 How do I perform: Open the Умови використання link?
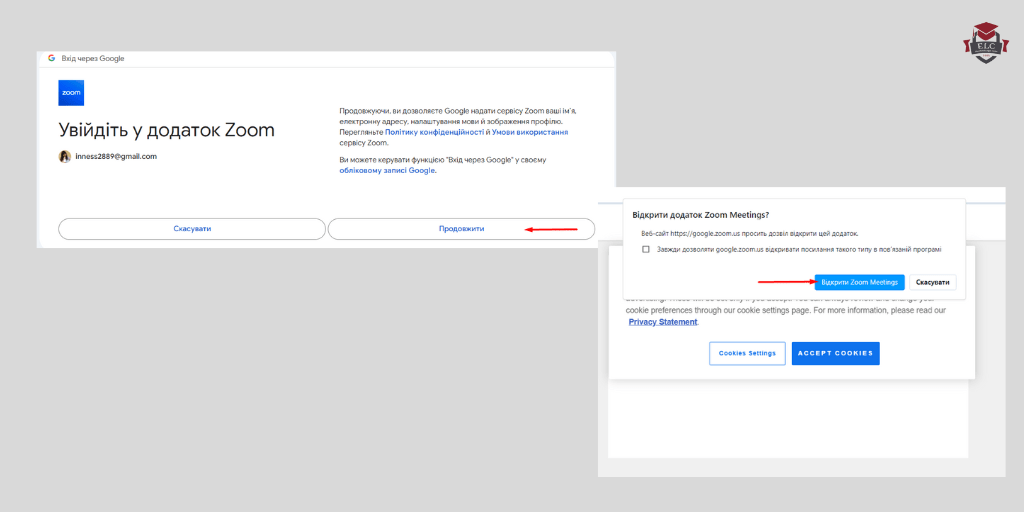pyautogui.click(x=530, y=132)
